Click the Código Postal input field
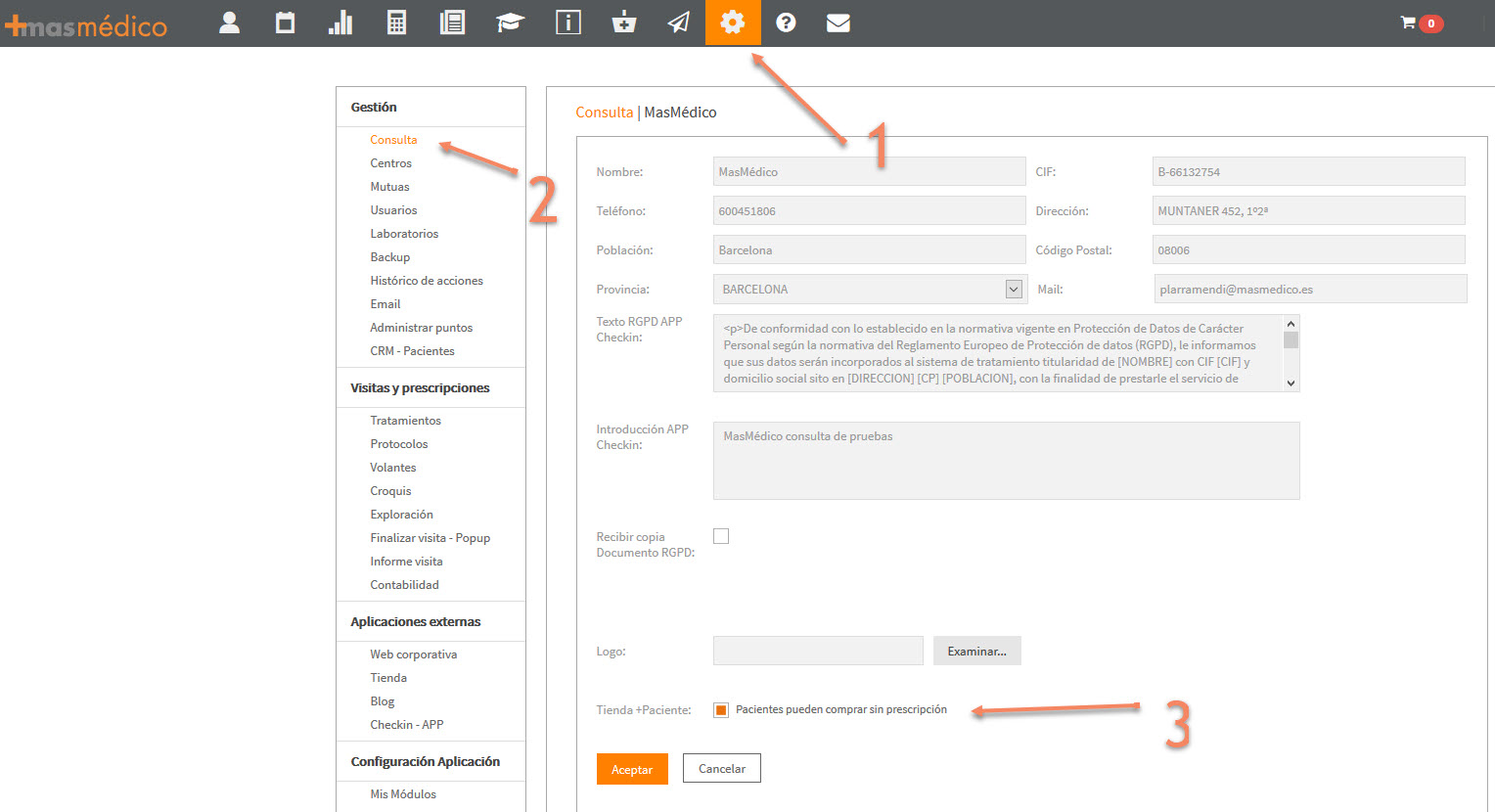The height and width of the screenshot is (812, 1495). coord(1309,249)
